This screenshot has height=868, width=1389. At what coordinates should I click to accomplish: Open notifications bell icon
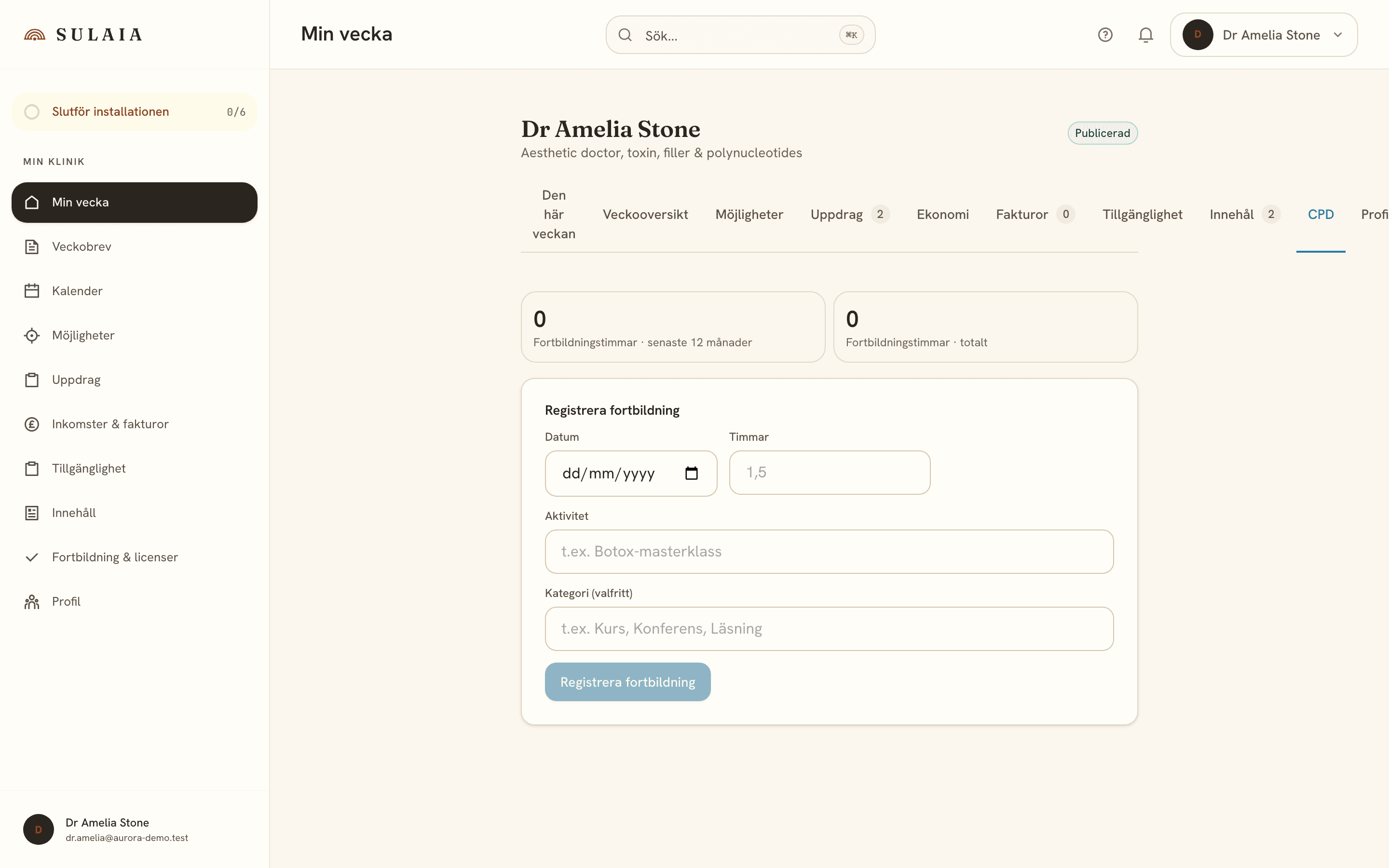point(1145,35)
